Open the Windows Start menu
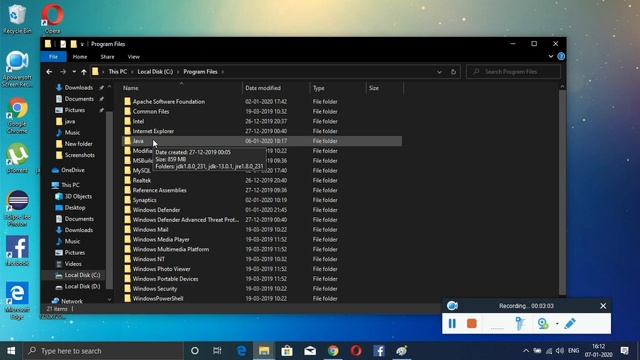Image resolution: width=640 pixels, height=360 pixels. coord(11,351)
